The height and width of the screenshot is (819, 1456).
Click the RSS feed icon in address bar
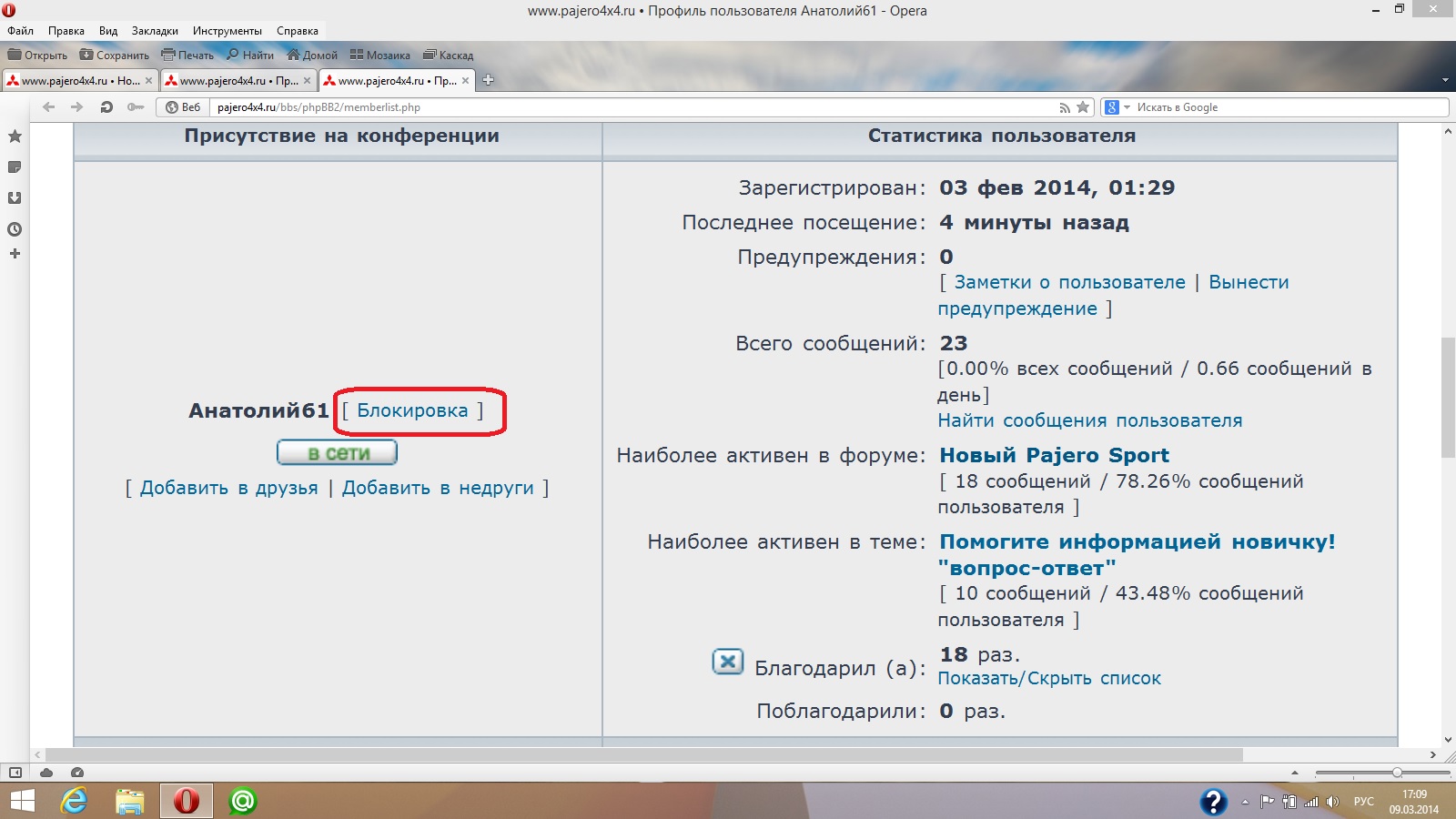pos(1064,107)
